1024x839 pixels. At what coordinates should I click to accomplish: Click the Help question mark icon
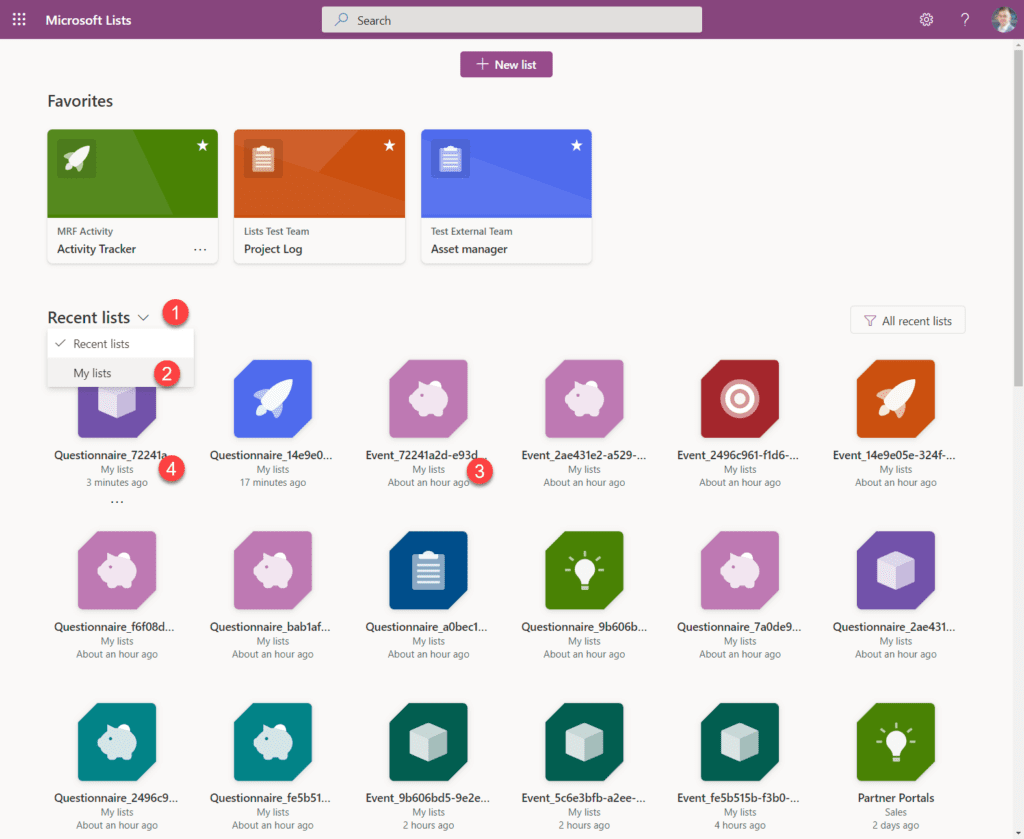click(x=965, y=20)
